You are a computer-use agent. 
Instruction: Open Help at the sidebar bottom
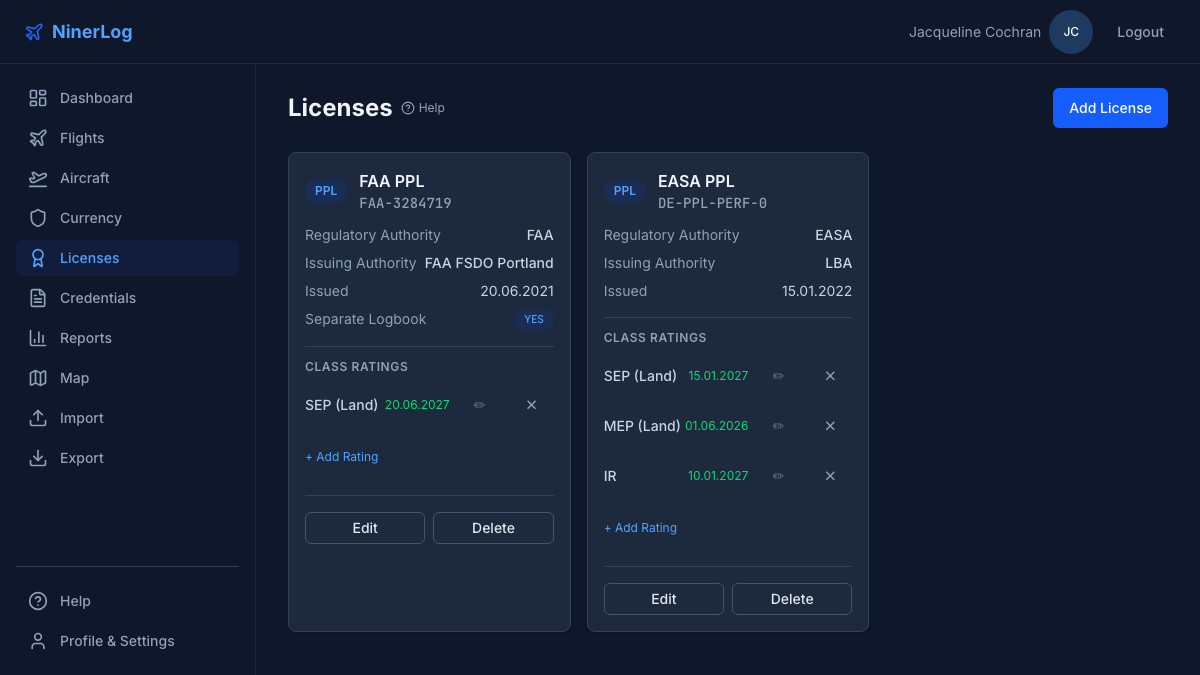pyautogui.click(x=127, y=601)
